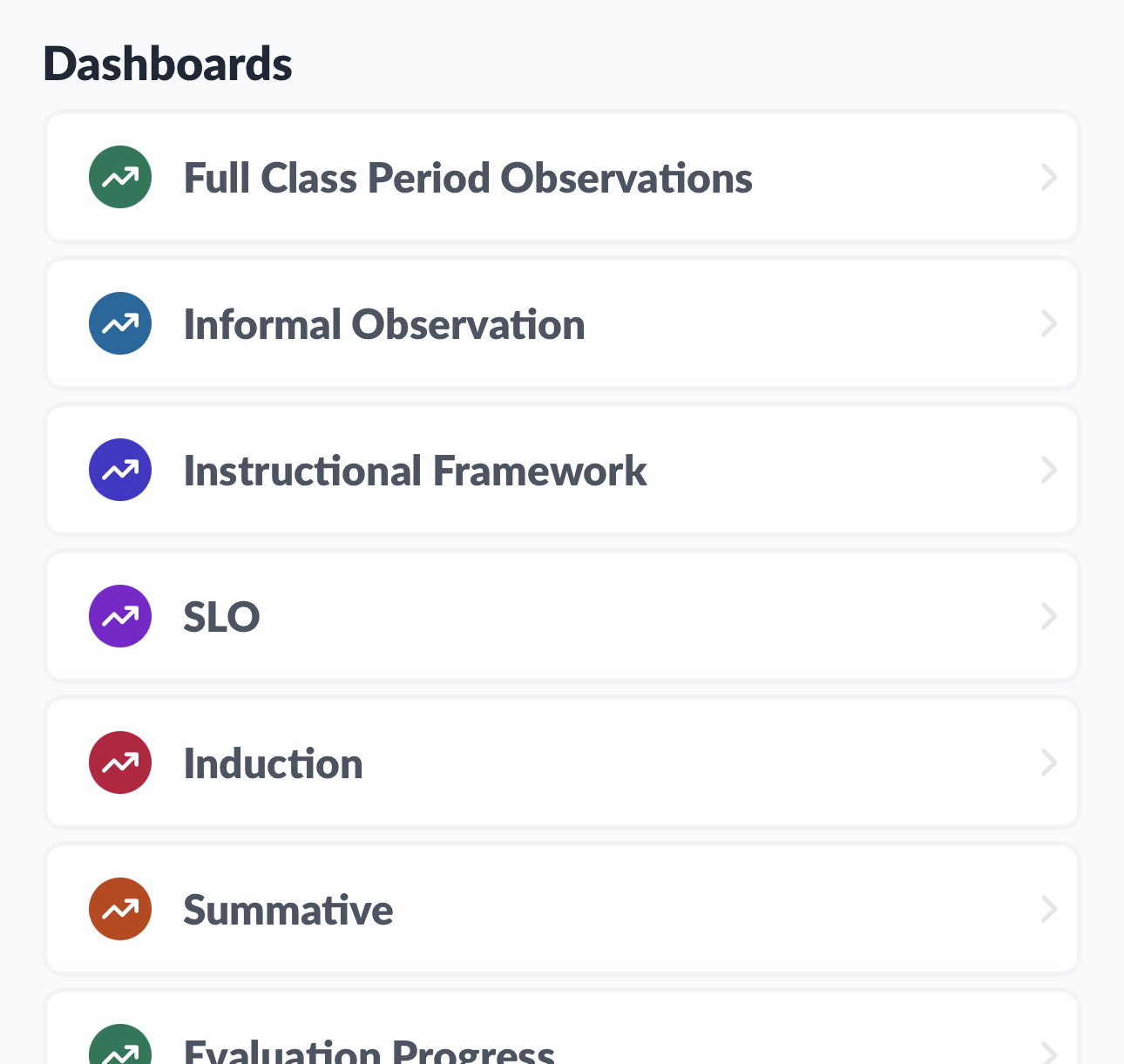This screenshot has width=1124, height=1064.
Task: Click the orange chart icon for Summative
Action: click(119, 909)
